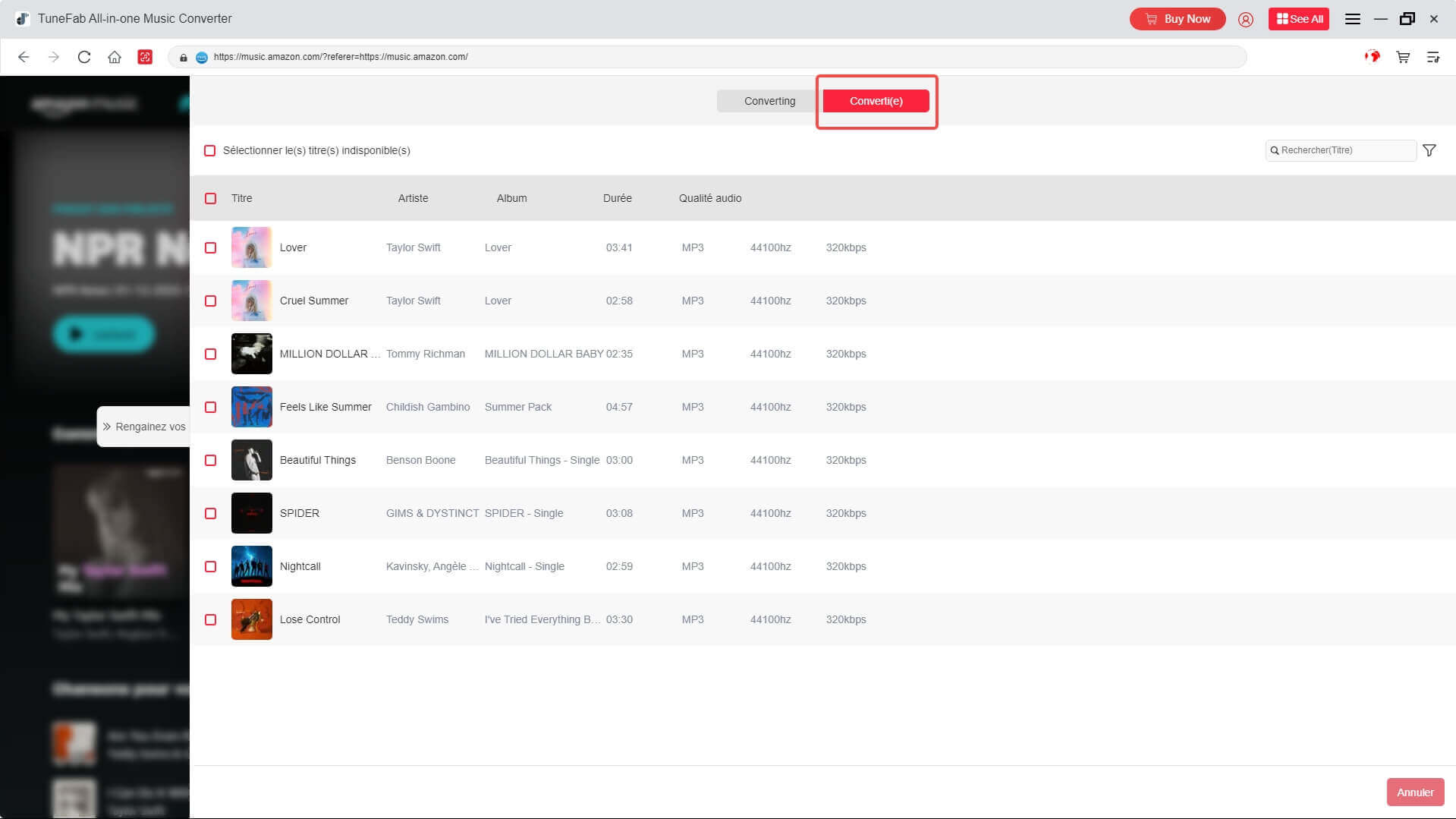
Task: Click the Lose Control album cover
Action: 252,619
